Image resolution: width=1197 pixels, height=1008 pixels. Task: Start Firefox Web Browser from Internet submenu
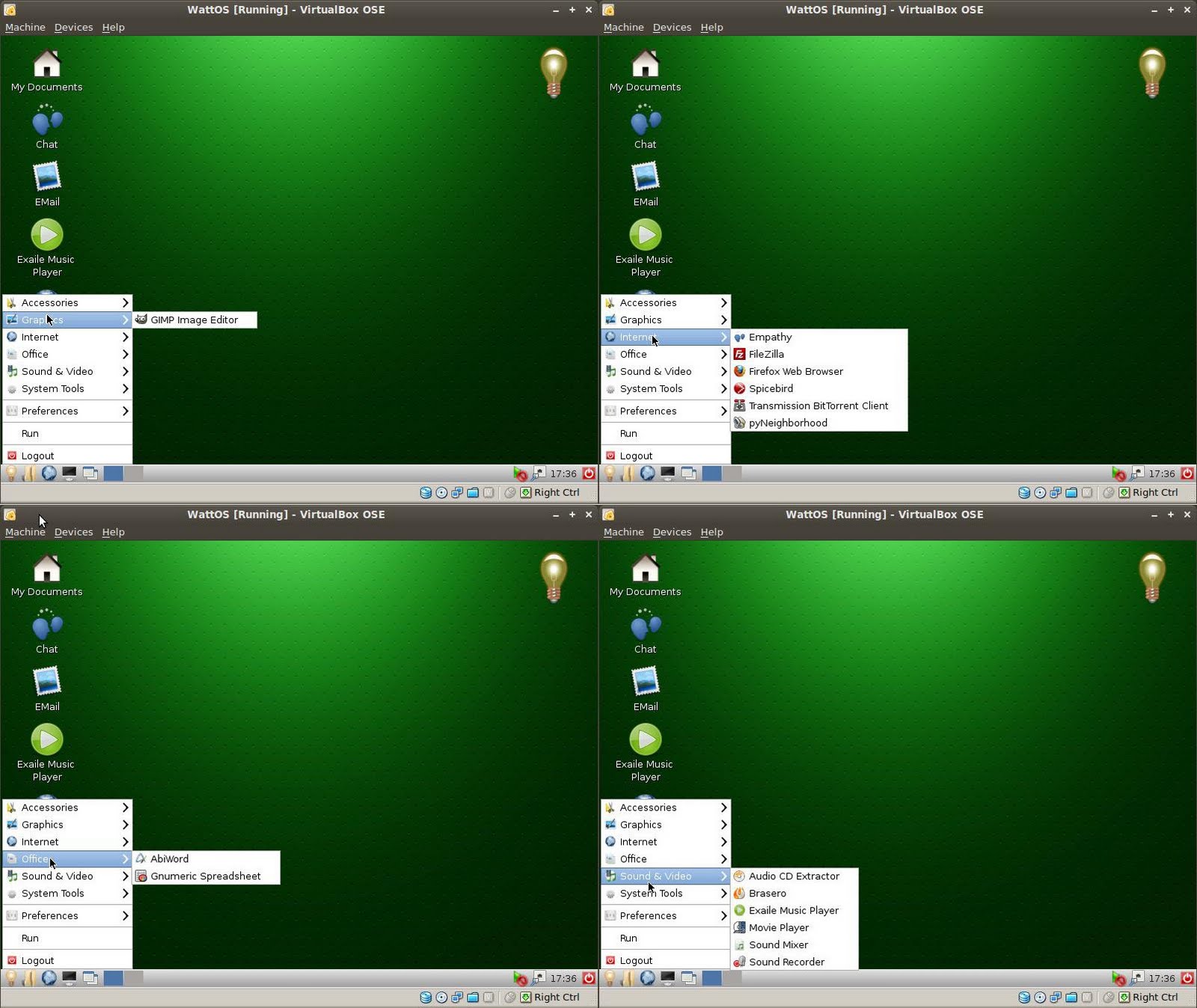819,372
